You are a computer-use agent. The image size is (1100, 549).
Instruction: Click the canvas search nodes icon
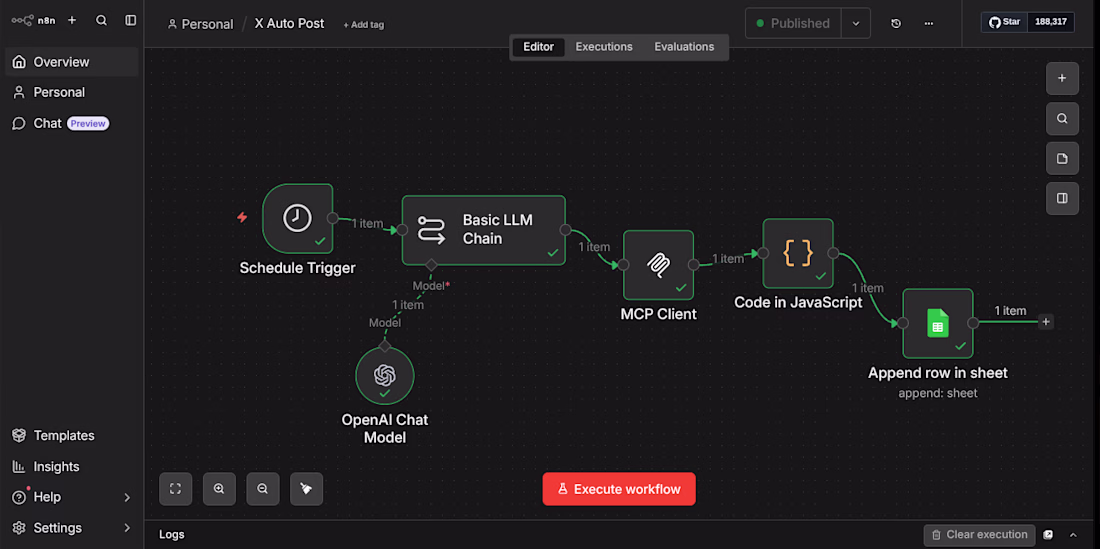(1062, 118)
